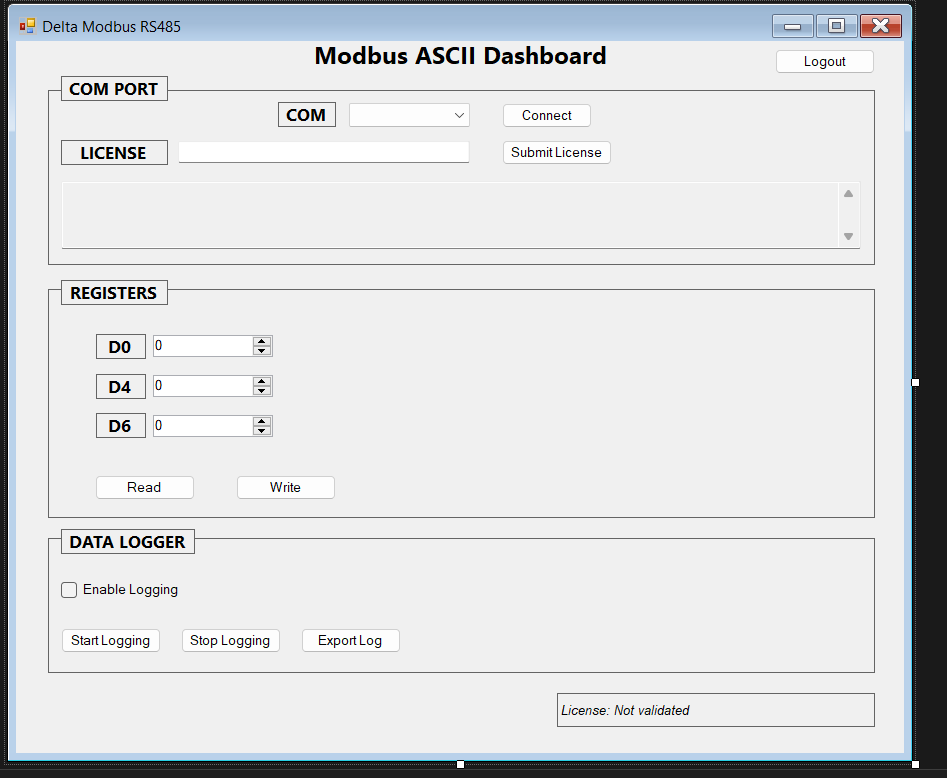Image resolution: width=947 pixels, height=778 pixels.
Task: Click the message log scrollbar up arrow
Action: tap(849, 193)
